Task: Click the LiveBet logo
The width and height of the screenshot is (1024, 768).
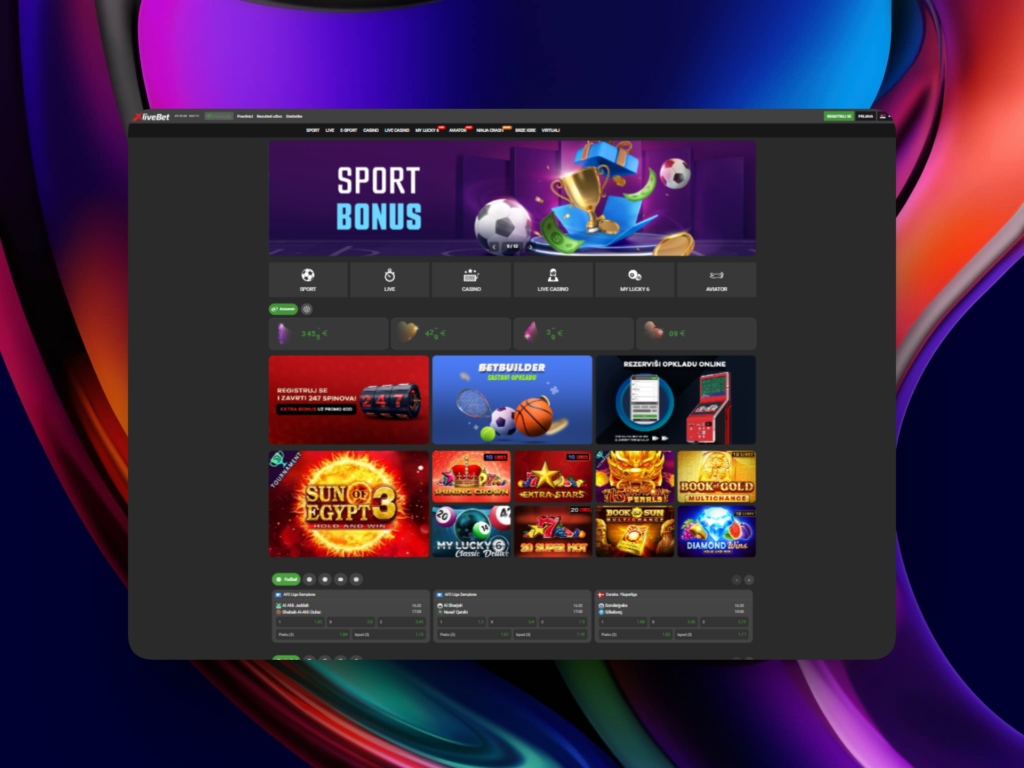Action: (152, 116)
